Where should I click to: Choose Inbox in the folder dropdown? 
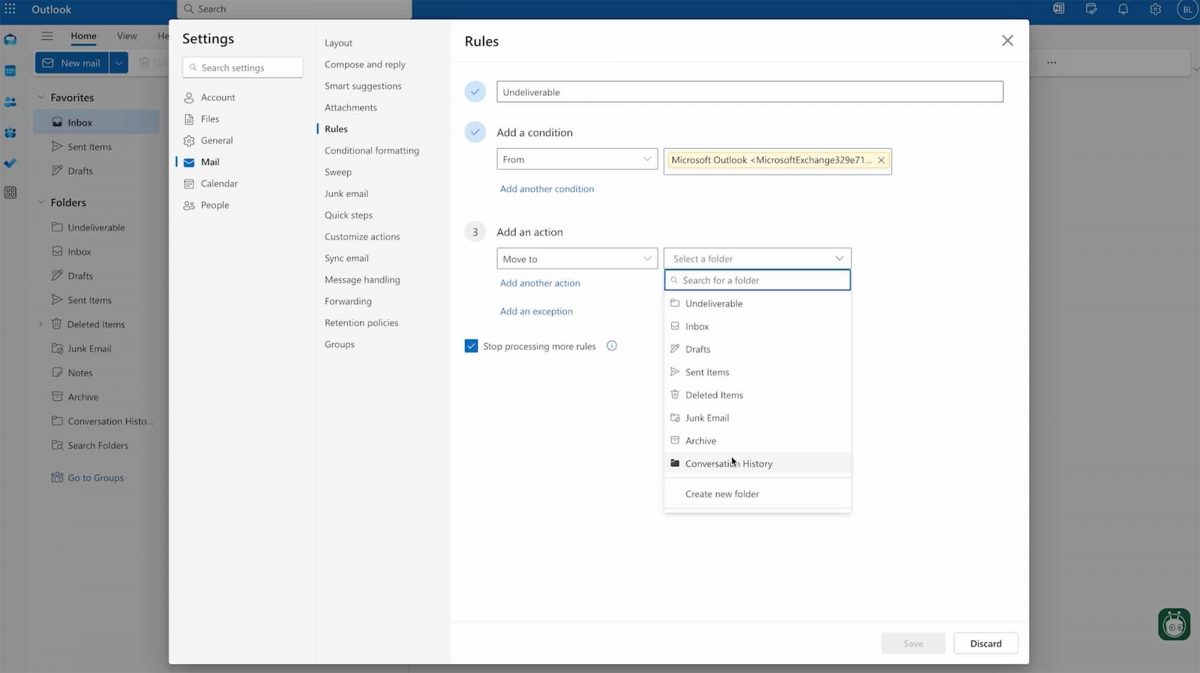(757, 326)
